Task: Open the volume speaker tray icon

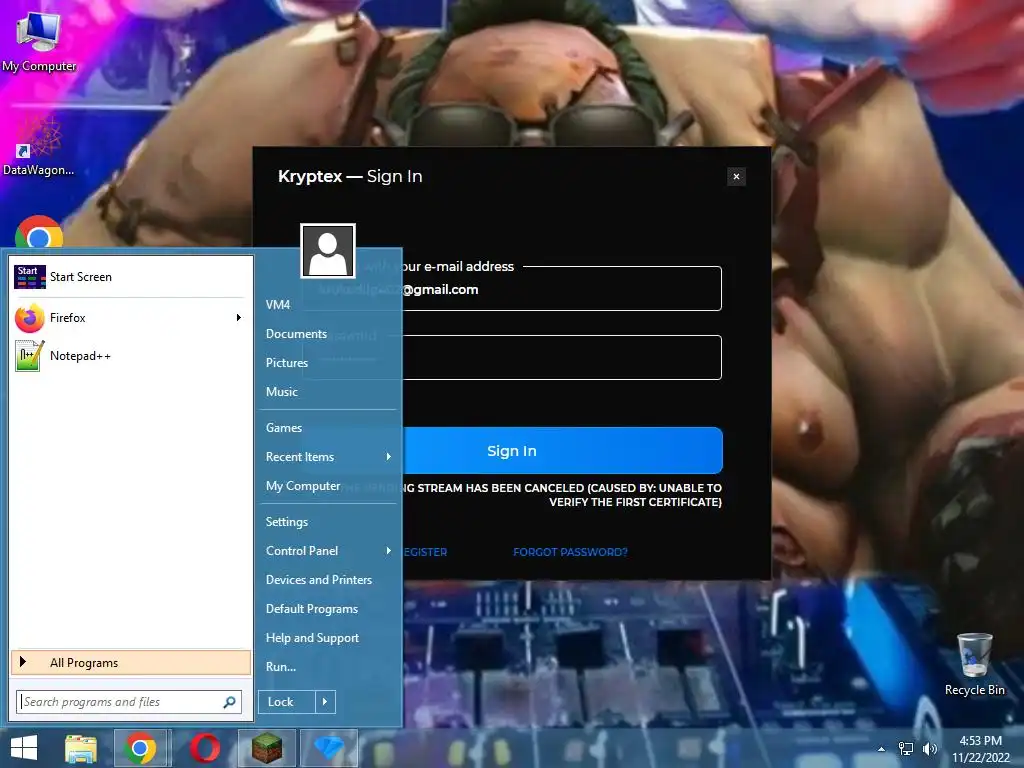Action: click(x=929, y=749)
